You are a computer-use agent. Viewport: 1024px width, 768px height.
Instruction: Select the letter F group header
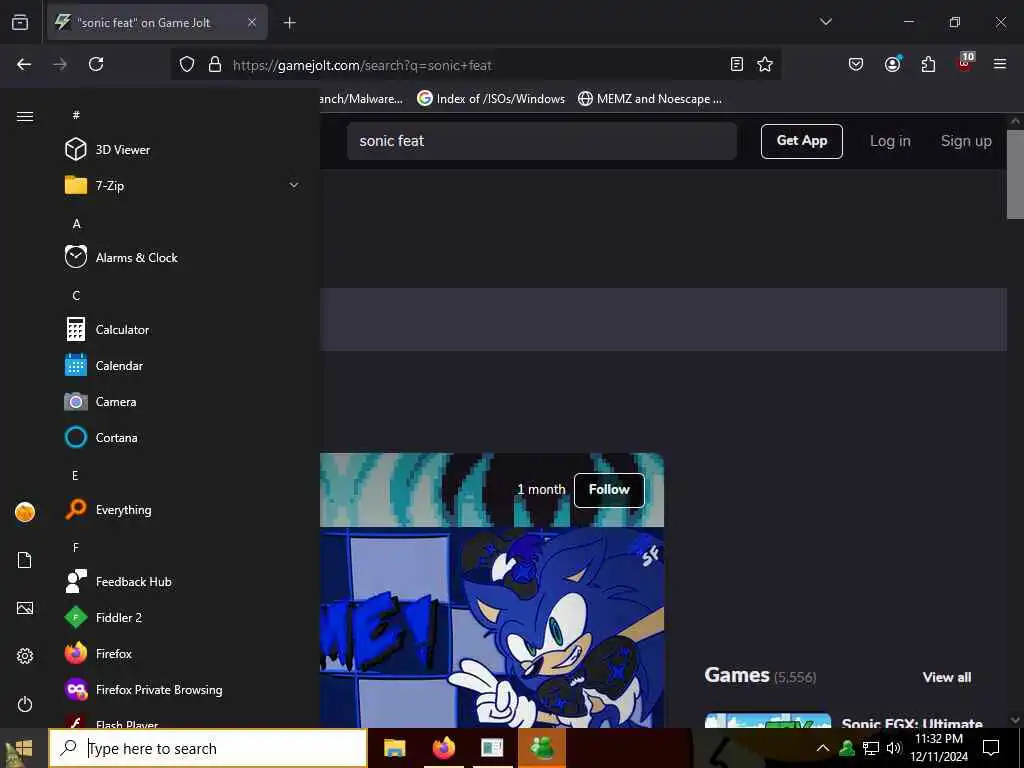[x=76, y=547]
